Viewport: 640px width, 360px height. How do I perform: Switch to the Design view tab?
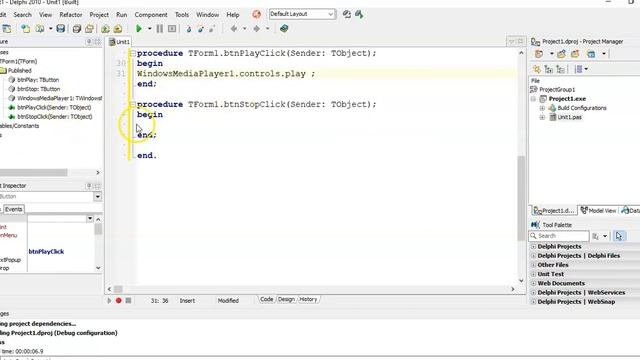click(x=286, y=300)
